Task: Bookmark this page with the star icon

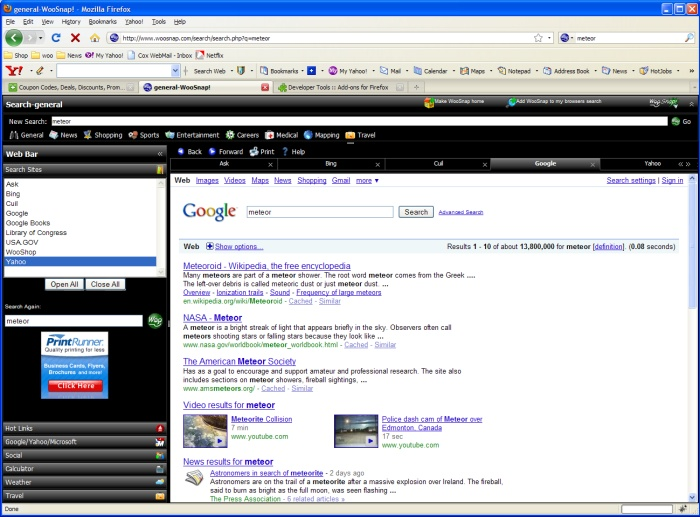Action: [538, 38]
